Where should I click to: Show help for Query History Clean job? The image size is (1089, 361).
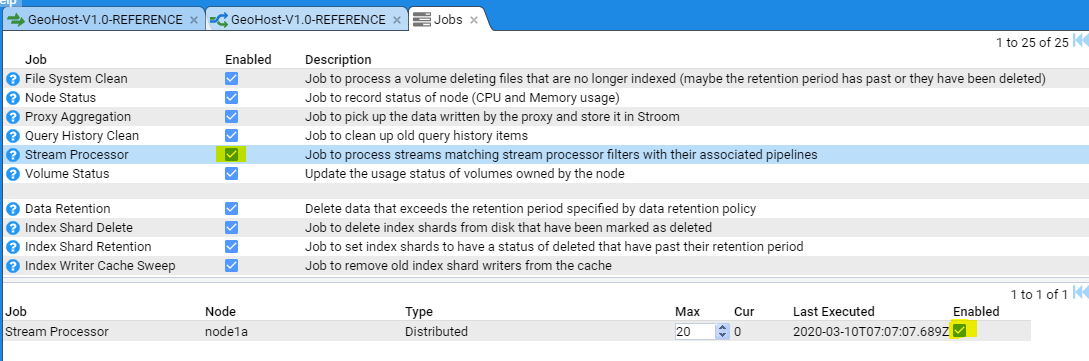point(13,136)
